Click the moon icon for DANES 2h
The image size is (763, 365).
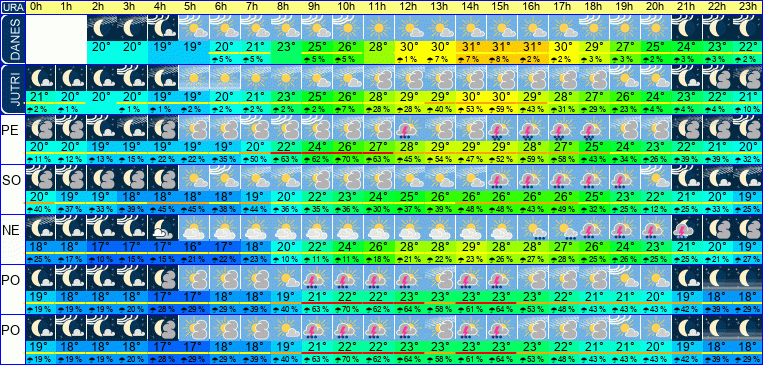102,28
